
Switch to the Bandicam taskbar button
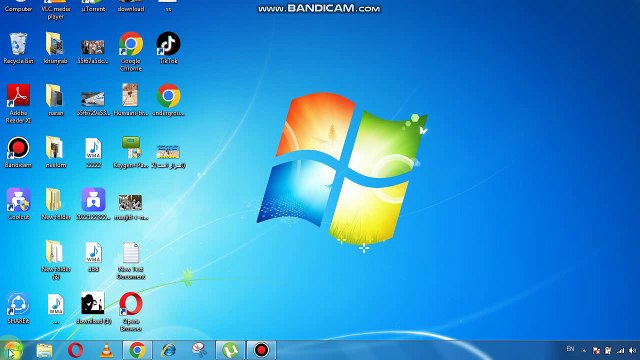pyautogui.click(x=261, y=350)
